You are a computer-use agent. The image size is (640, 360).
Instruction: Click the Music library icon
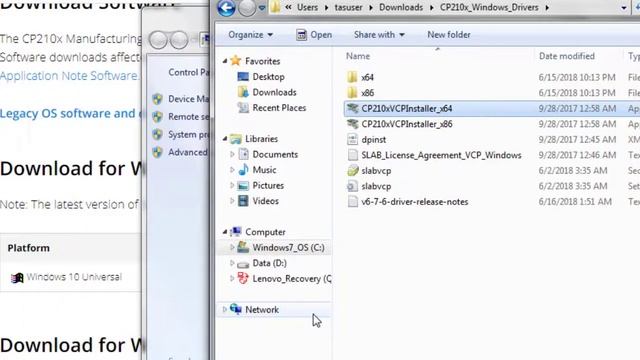coord(243,170)
